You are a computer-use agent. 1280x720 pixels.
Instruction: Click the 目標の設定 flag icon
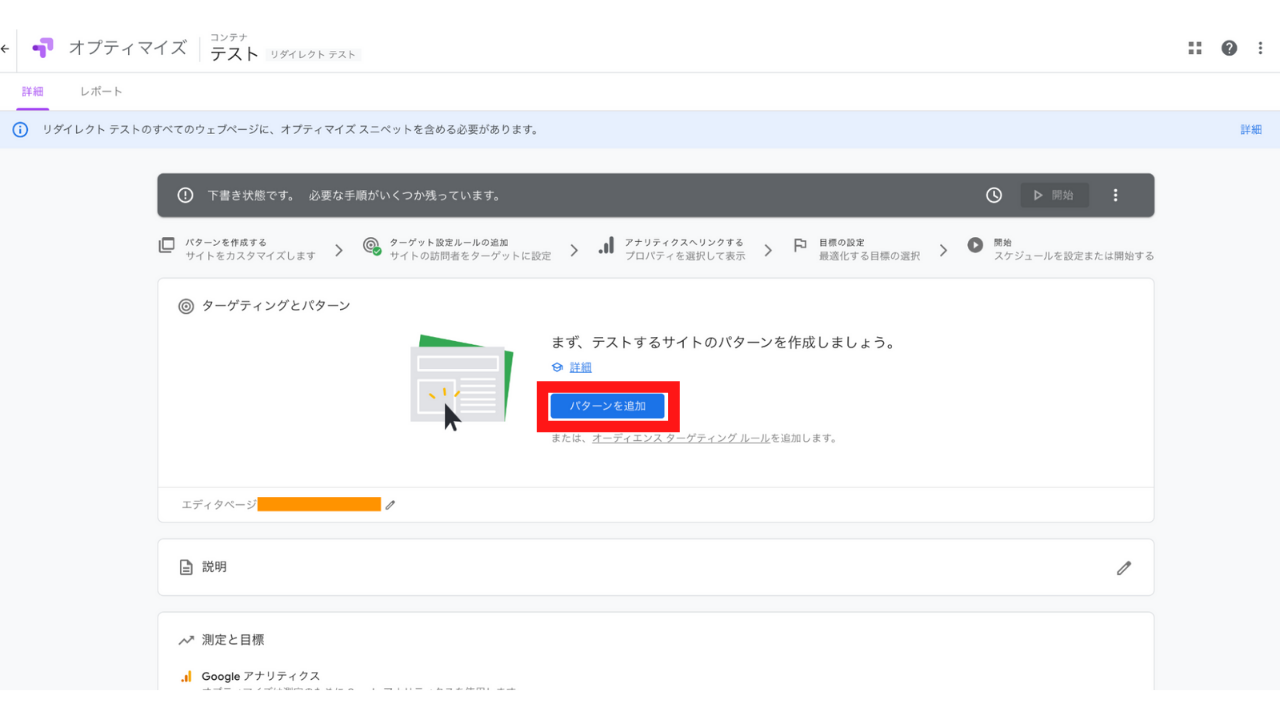point(800,245)
